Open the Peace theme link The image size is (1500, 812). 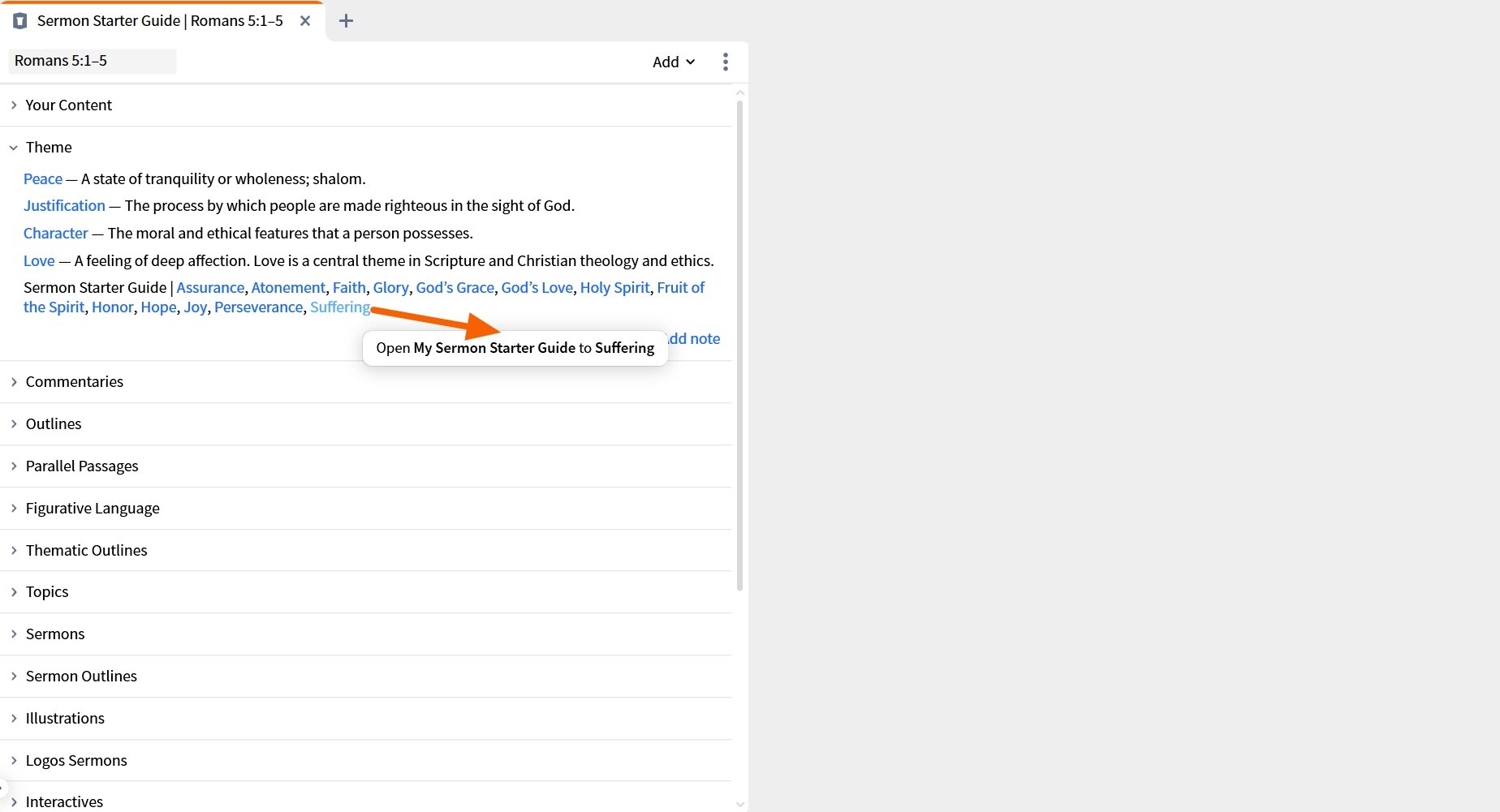tap(42, 178)
